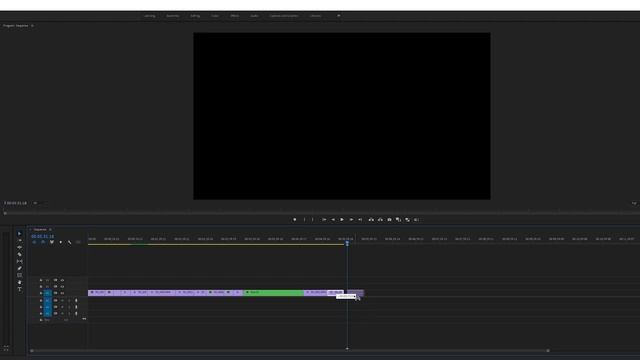Select the Pen tool
The width and height of the screenshot is (640, 360).
click(x=19, y=268)
